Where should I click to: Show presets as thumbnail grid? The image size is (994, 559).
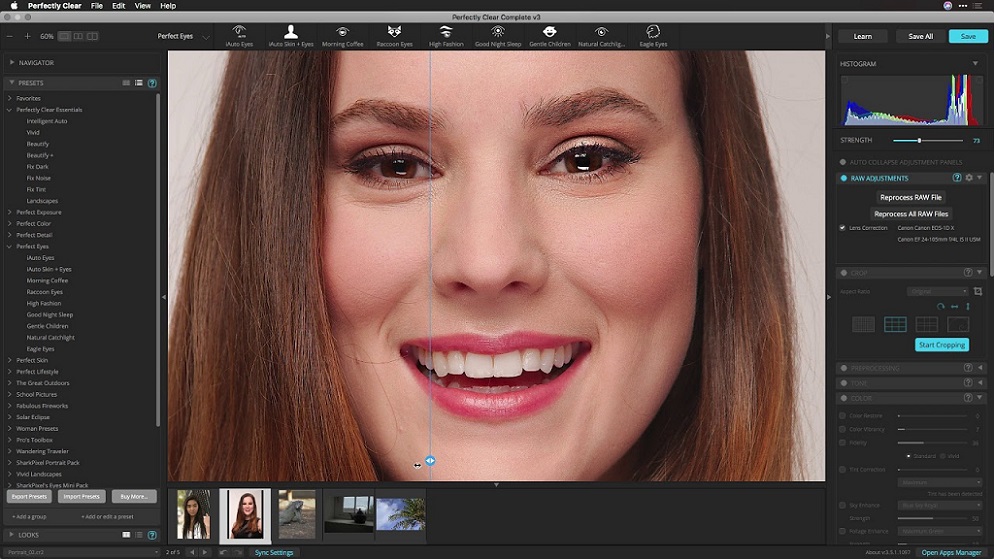coord(126,83)
